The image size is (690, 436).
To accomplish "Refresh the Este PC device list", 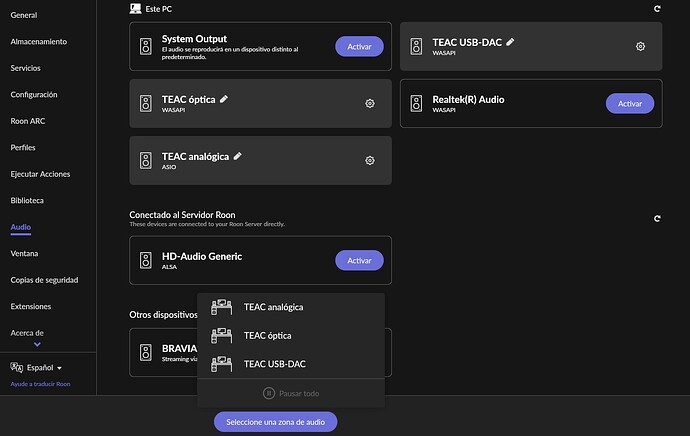I will pyautogui.click(x=657, y=8).
